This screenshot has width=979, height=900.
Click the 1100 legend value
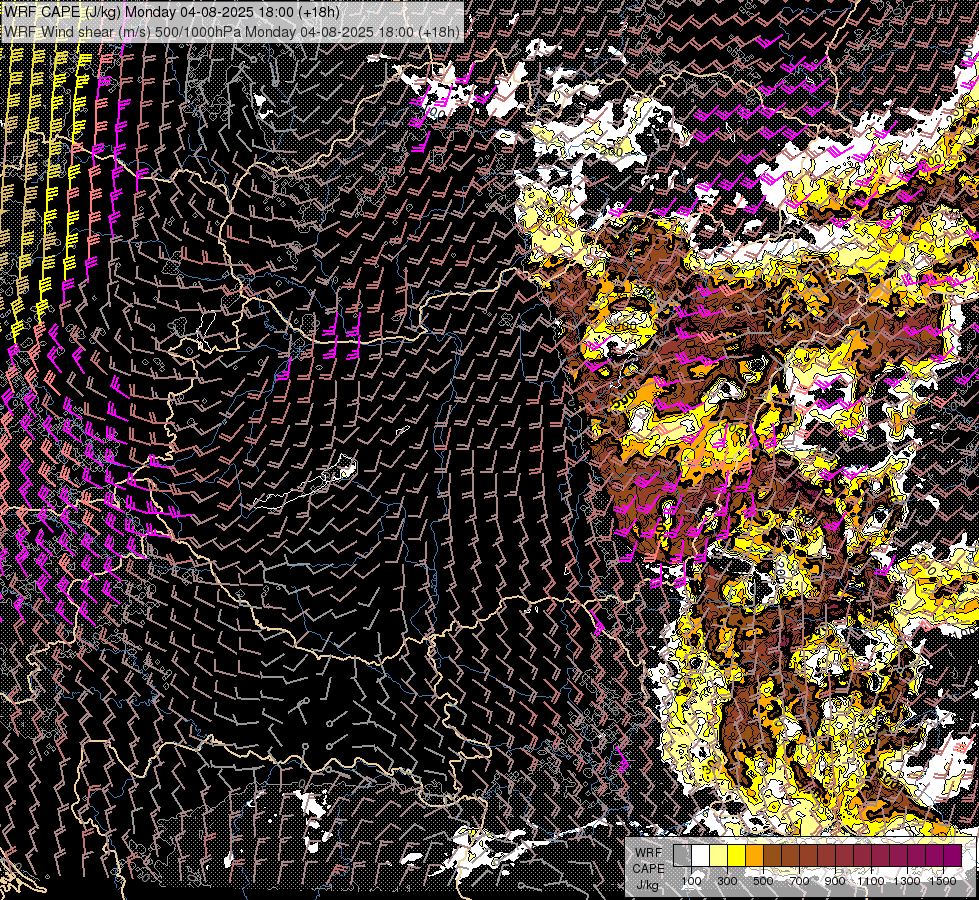pos(871,881)
